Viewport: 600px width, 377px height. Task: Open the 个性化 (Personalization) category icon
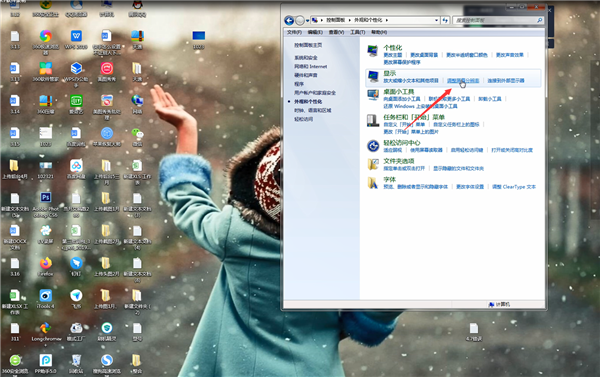click(x=372, y=51)
